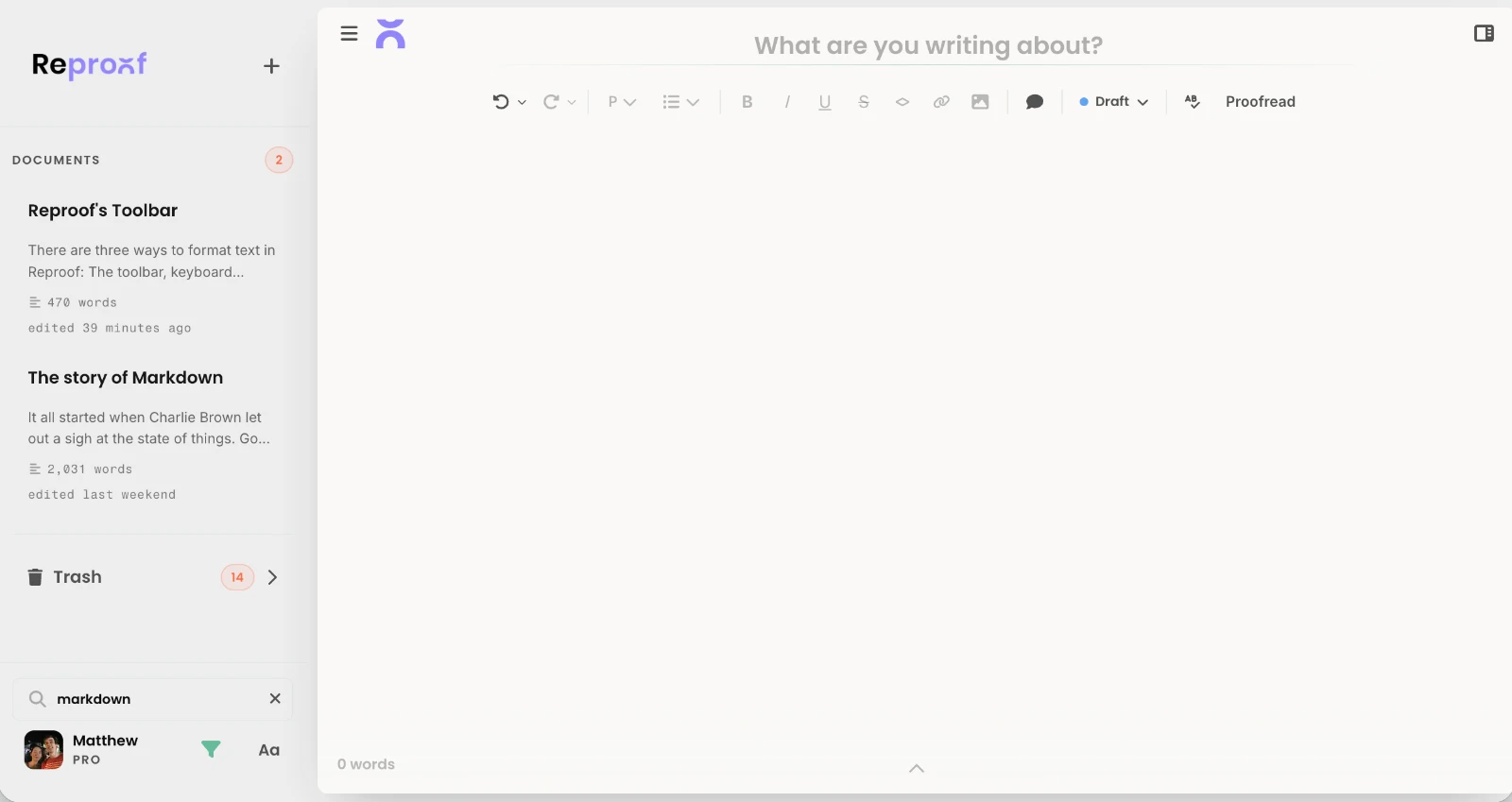This screenshot has height=802, width=1512.
Task: Toggle the sidebar with the hamburger menu icon
Action: [349, 34]
